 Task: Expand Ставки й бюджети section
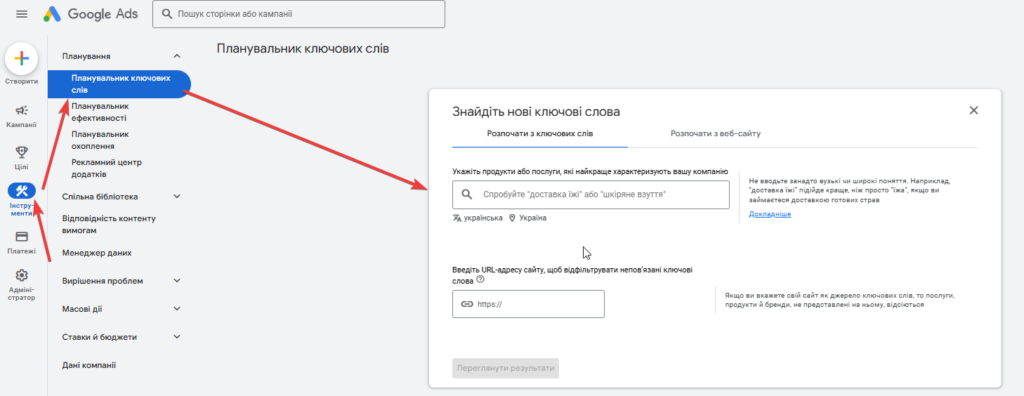tap(177, 337)
